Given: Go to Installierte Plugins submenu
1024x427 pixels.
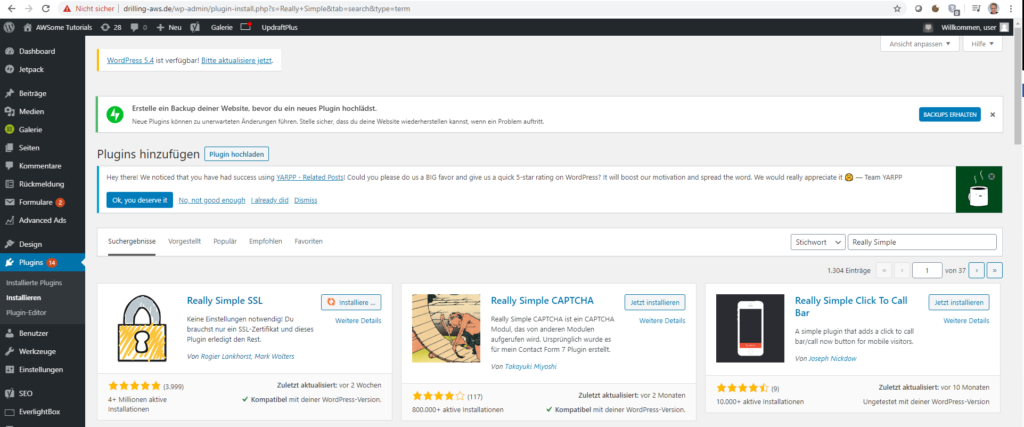Looking at the screenshot, I should point(34,283).
